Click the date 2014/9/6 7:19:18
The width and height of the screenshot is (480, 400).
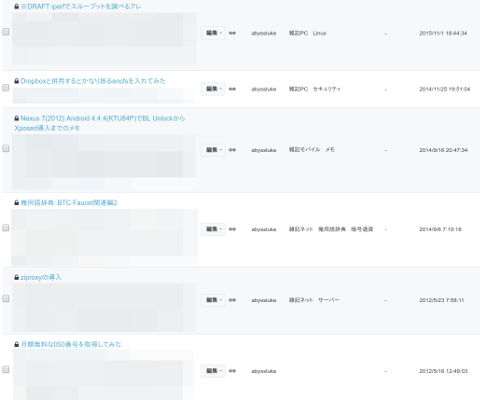[x=440, y=229]
